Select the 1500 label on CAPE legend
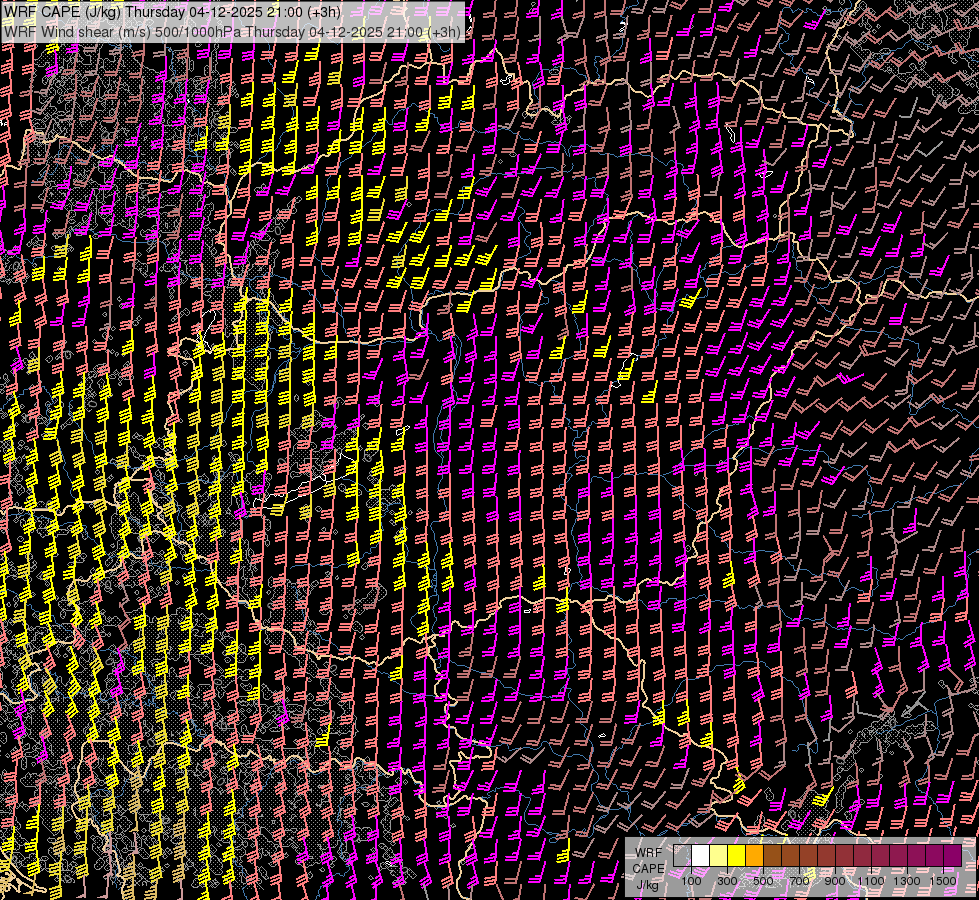This screenshot has height=900, width=979. (942, 881)
